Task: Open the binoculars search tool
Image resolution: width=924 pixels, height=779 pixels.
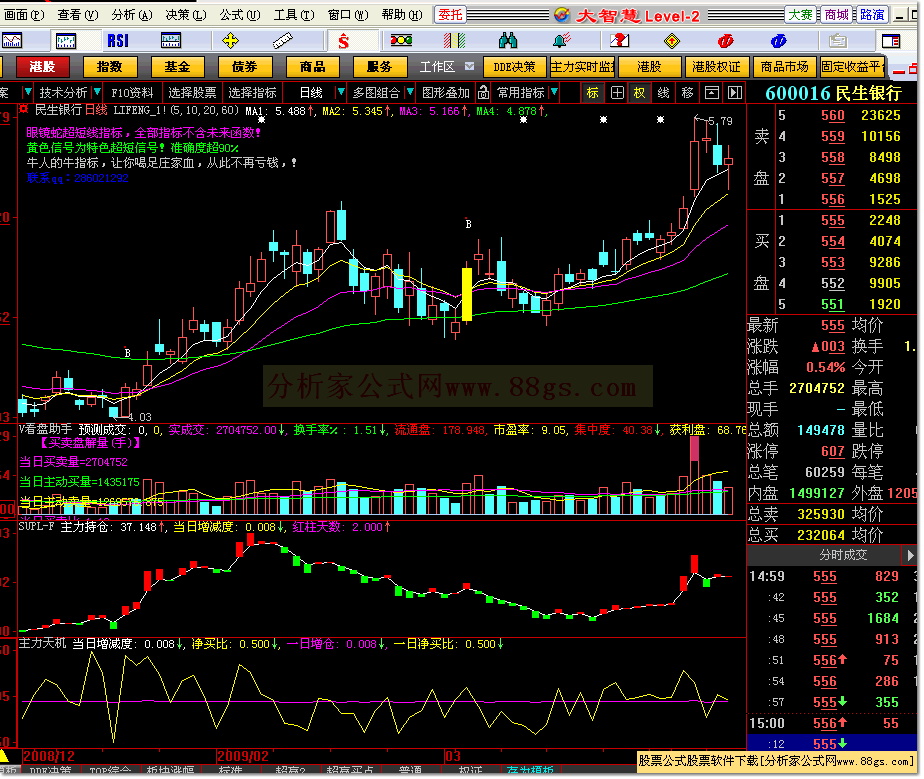Action: pyautogui.click(x=507, y=41)
